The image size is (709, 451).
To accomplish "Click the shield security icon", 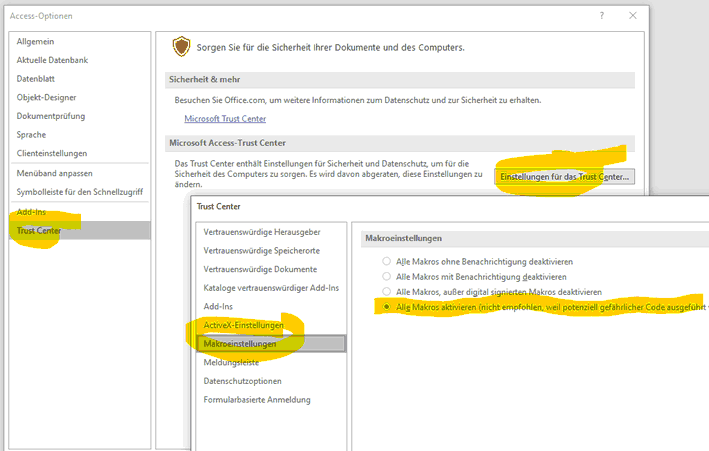I will coord(181,47).
